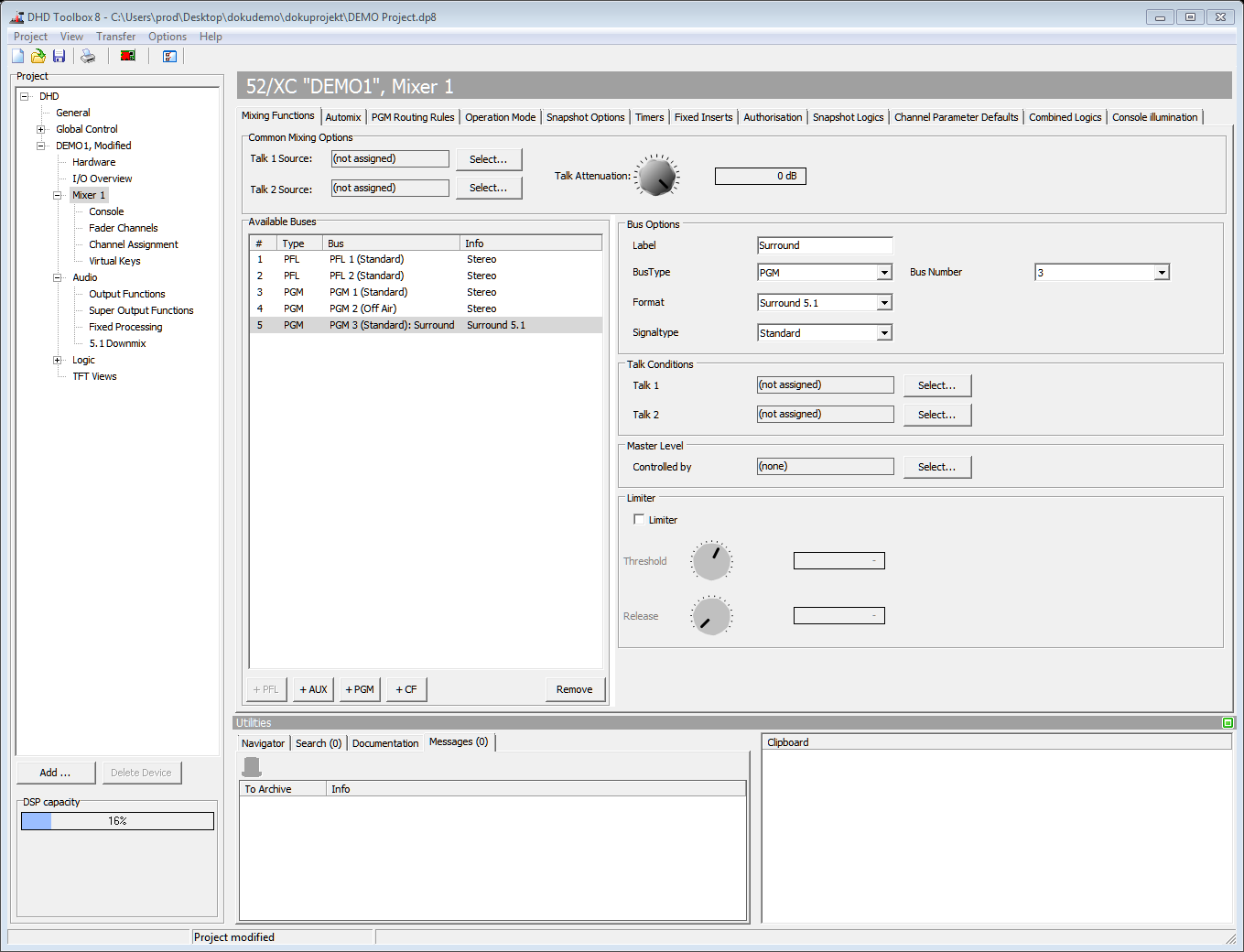The height and width of the screenshot is (952, 1244).
Task: Open the Bus Number dropdown
Action: point(1162,273)
